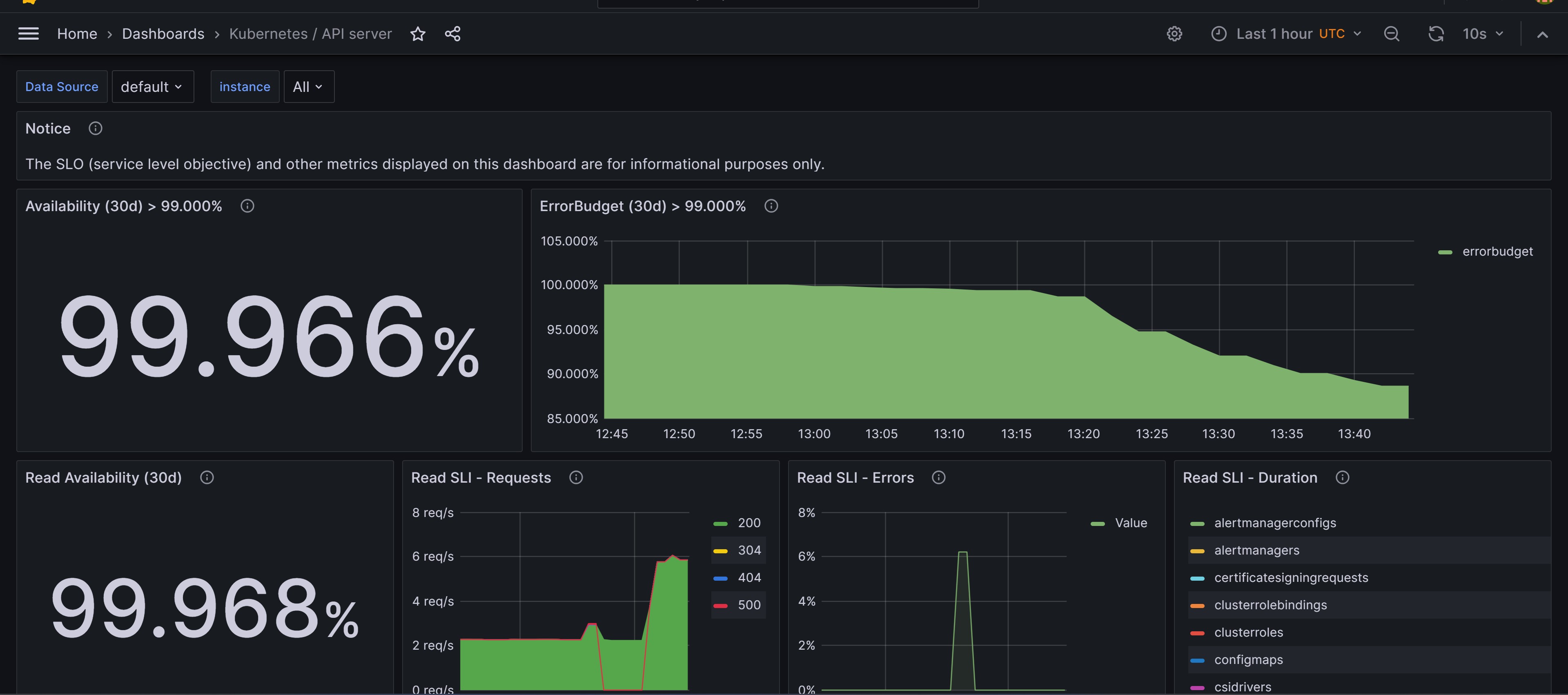This screenshot has width=1568, height=695.
Task: Show info for Availability (30d) panel
Action: click(247, 206)
